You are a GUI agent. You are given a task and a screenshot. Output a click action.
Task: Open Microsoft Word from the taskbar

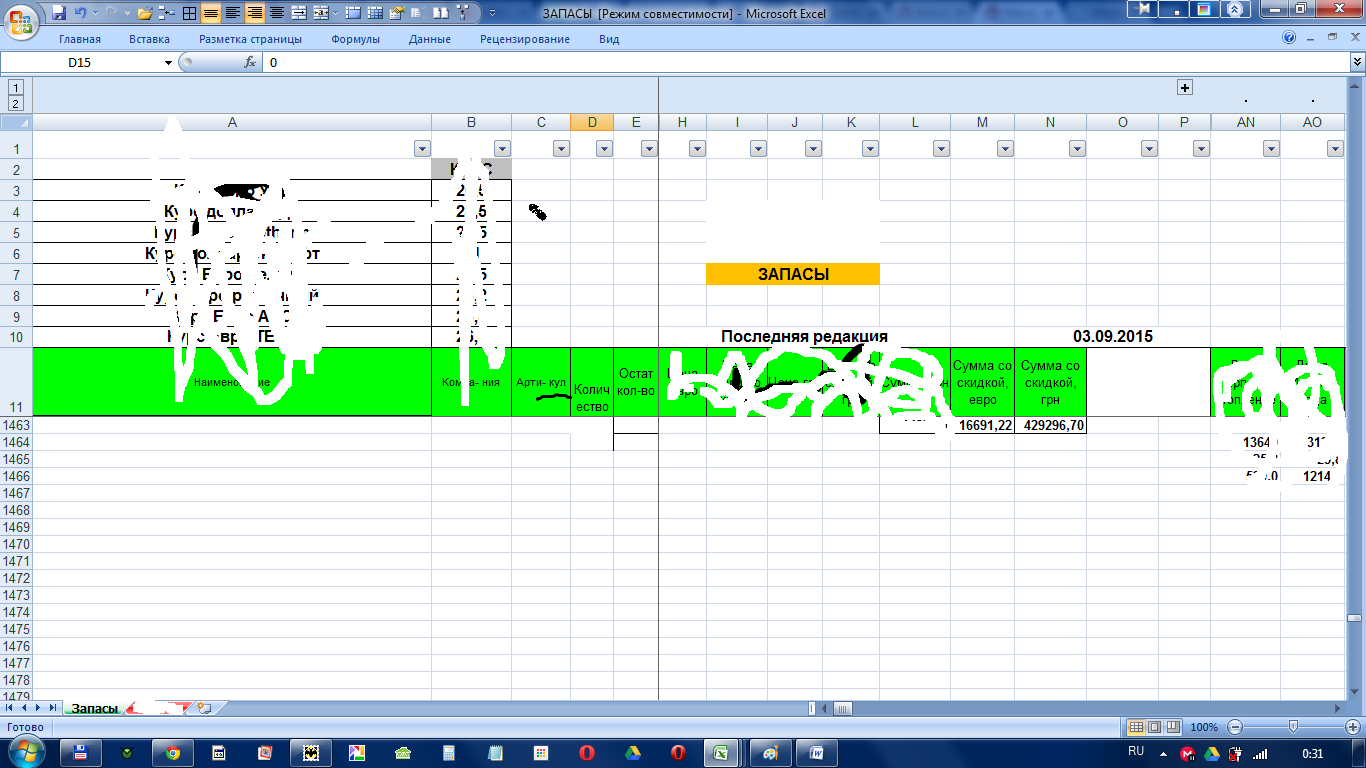coord(817,752)
